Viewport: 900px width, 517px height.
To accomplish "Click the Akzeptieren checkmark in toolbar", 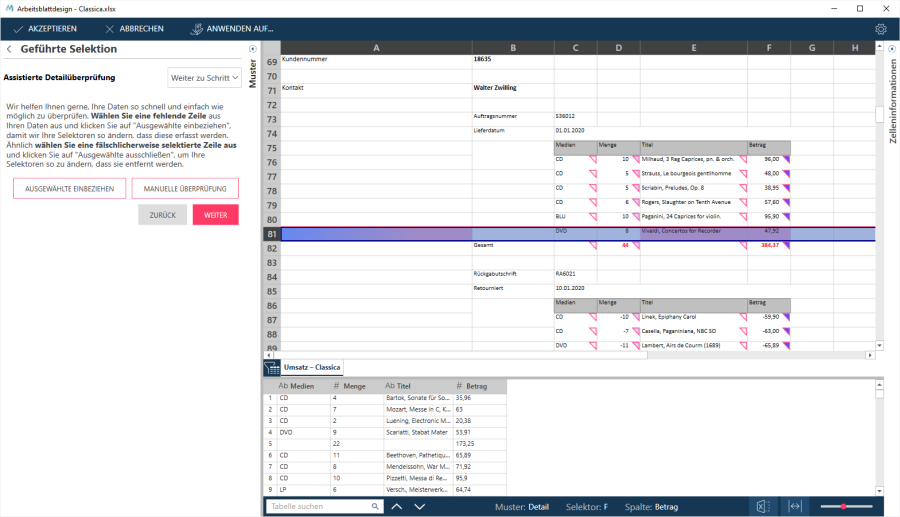I will click(19, 29).
